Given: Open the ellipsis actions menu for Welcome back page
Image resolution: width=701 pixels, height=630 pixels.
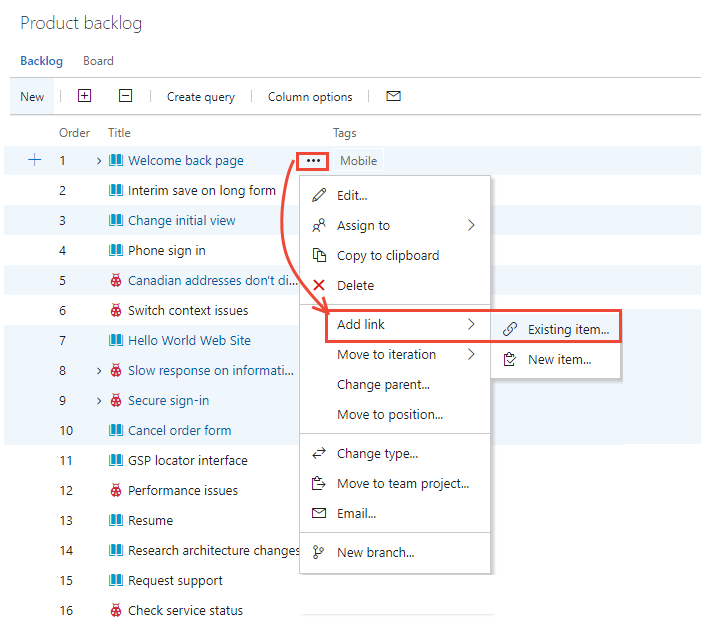Looking at the screenshot, I should (x=313, y=161).
